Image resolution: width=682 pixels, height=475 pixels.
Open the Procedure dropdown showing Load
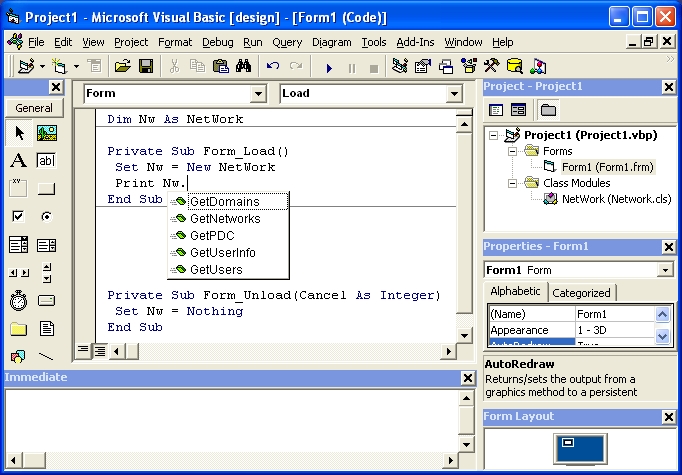[x=454, y=94]
